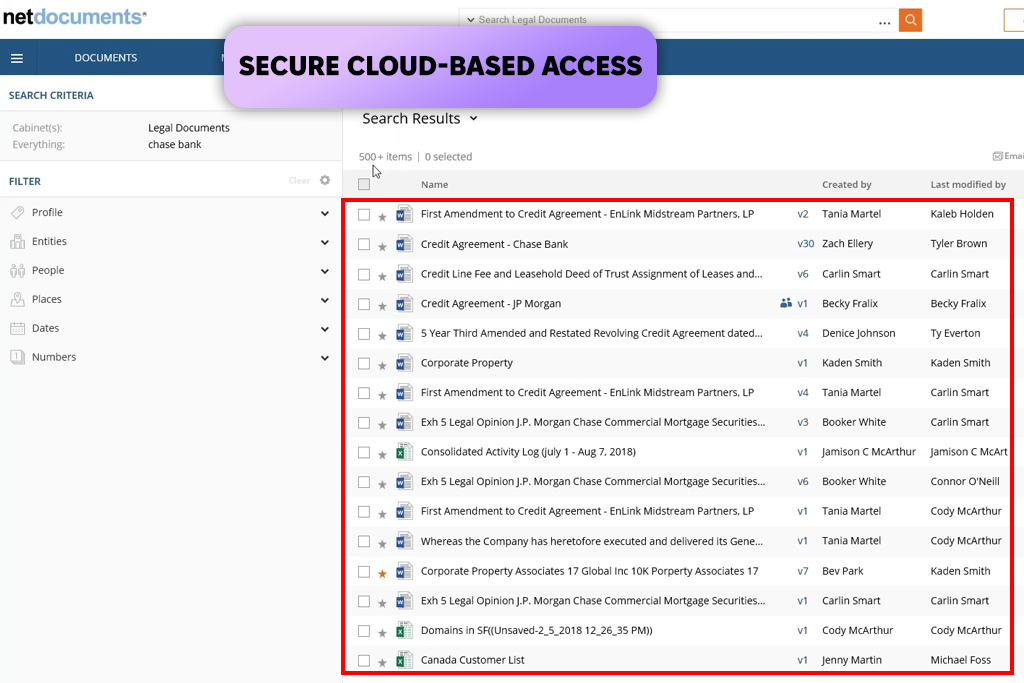Click version v7 of Corporate Property Associates
Image resolution: width=1024 pixels, height=683 pixels.
click(x=803, y=571)
